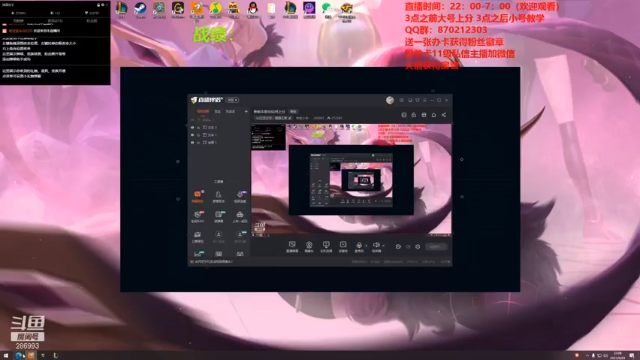Viewport: 640px width, 360px height.
Task: Click the pencil edit icon next to stream category
Action: coord(290,118)
